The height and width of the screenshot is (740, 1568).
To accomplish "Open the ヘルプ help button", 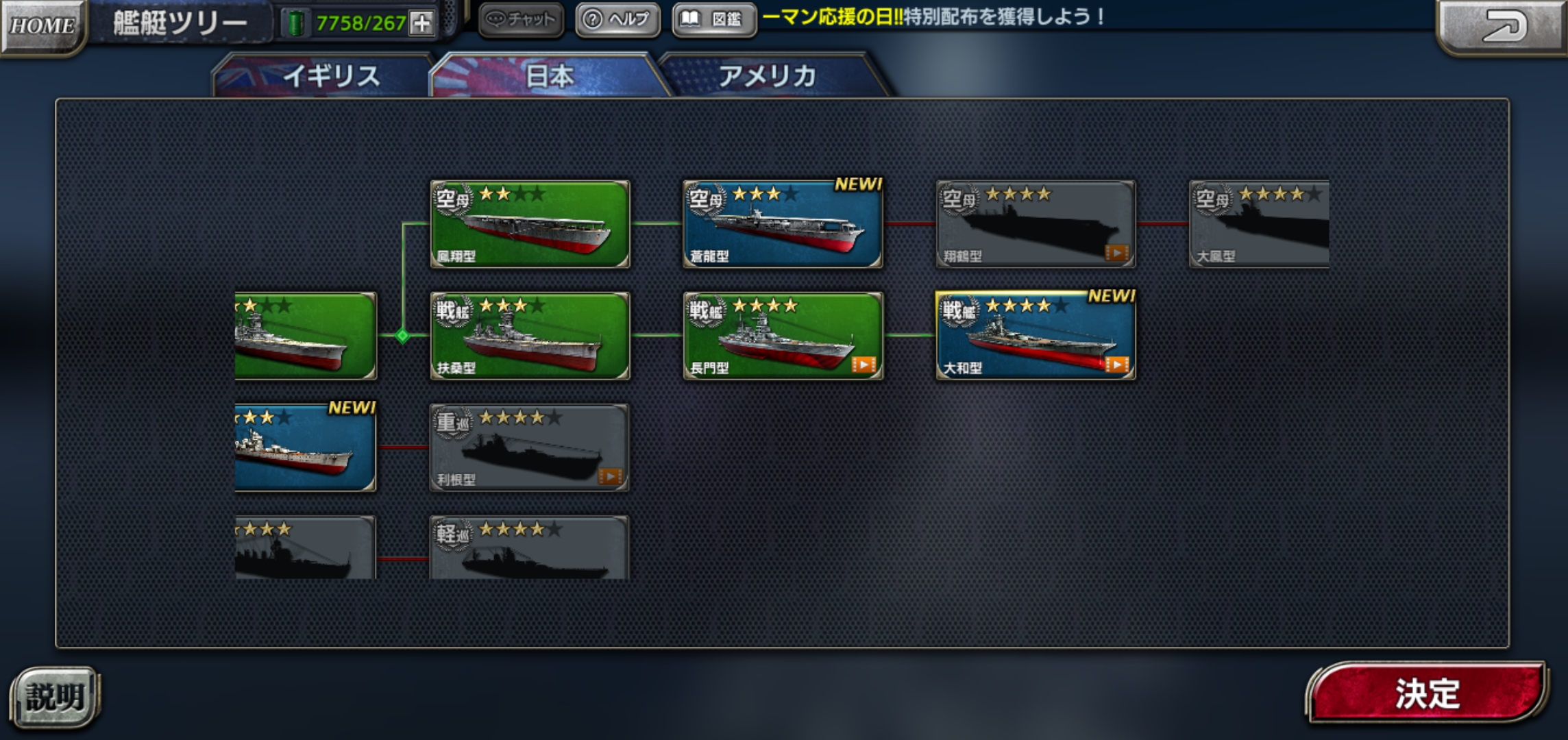I will click(x=617, y=19).
